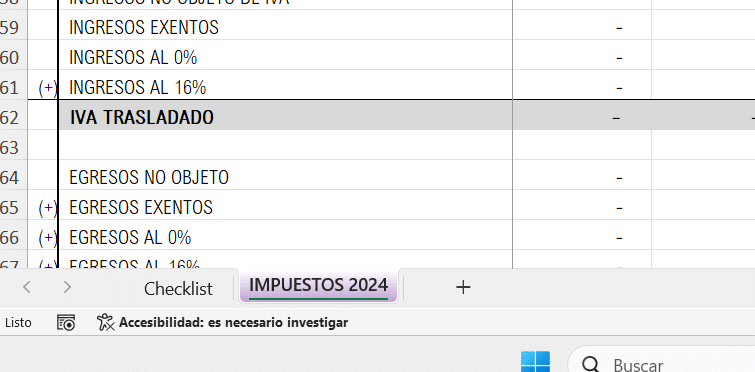Click the EGRESOS AL 0% cell
Image resolution: width=755 pixels, height=372 pixels.
[285, 235]
